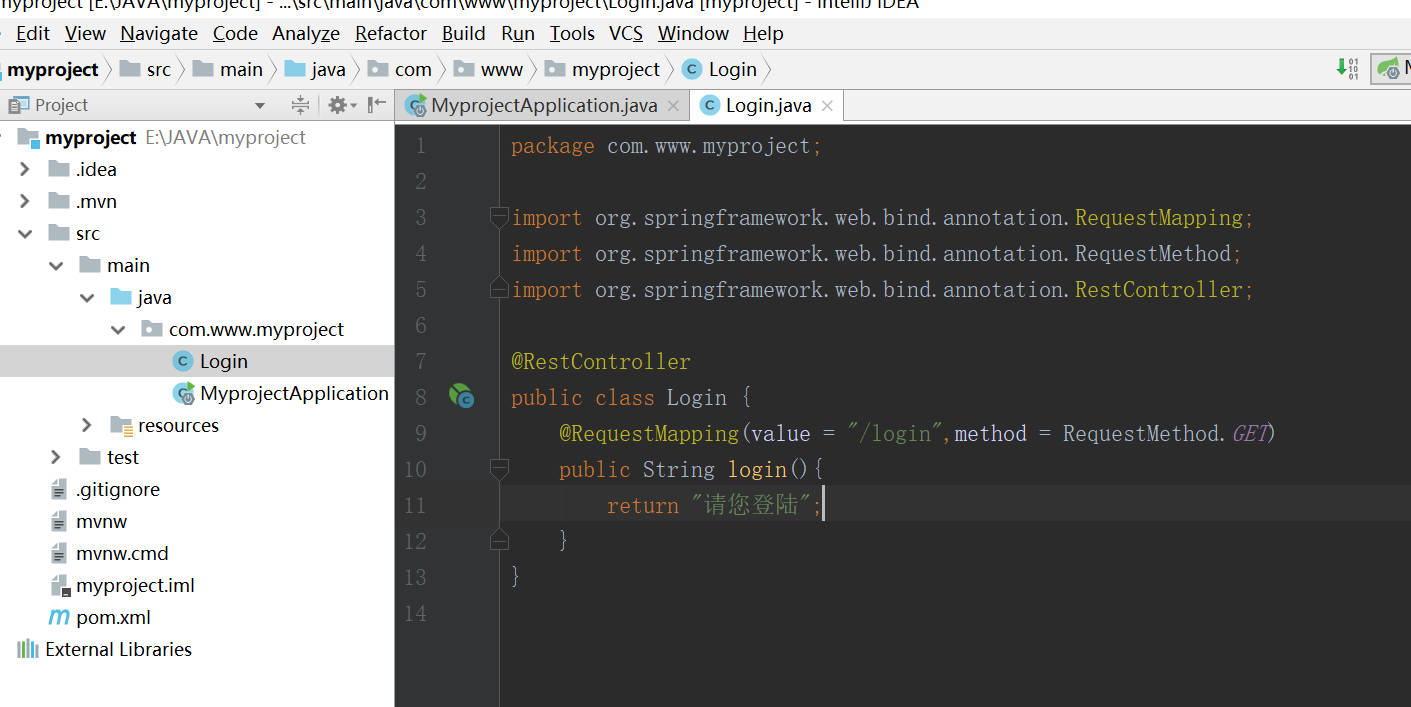Close the MyprojectApplication.java tab
The width and height of the screenshot is (1411, 707).
tap(673, 106)
